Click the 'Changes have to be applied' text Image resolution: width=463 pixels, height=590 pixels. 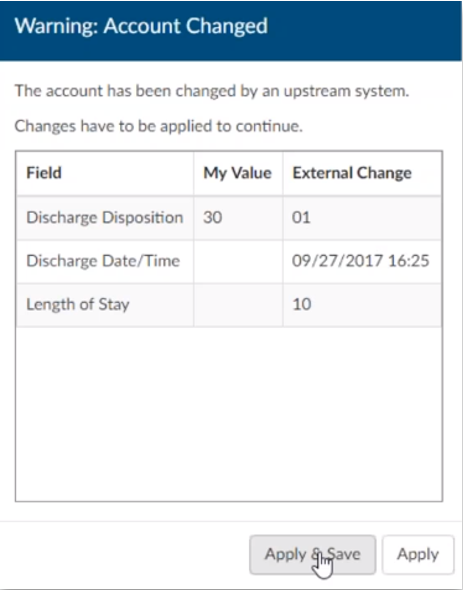tap(158, 126)
